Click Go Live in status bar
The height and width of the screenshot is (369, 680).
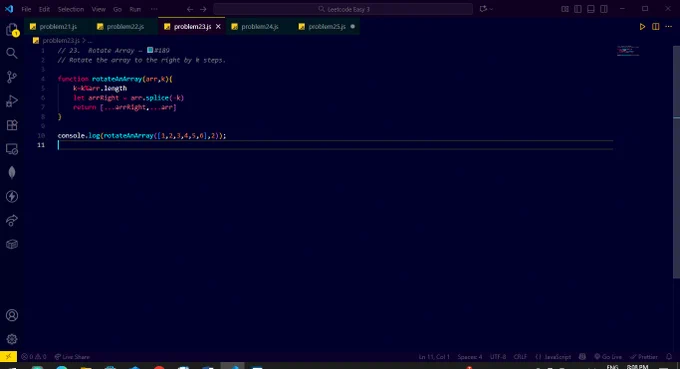coord(608,357)
